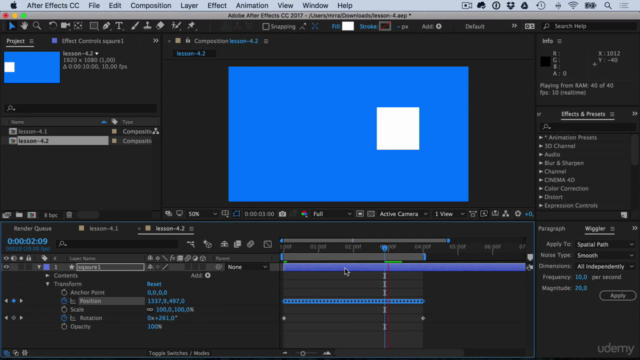This screenshot has height=360, width=640.
Task: Click the Wiggler Apply button
Action: pos(618,296)
